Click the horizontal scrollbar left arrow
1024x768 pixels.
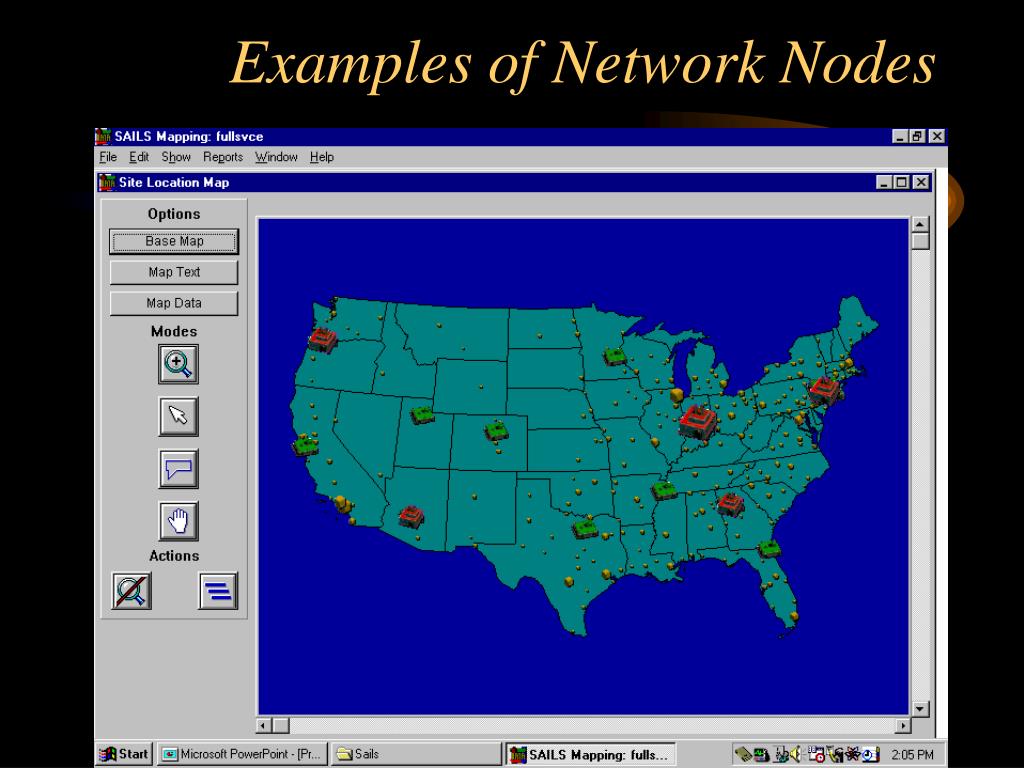pyautogui.click(x=264, y=725)
